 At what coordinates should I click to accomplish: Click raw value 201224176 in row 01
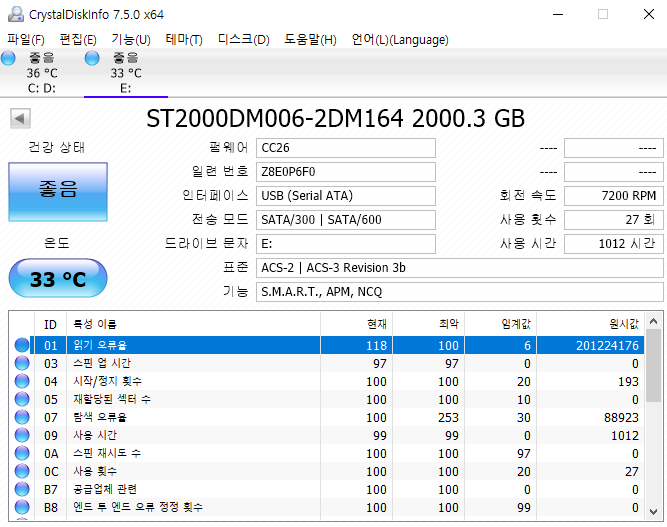pyautogui.click(x=607, y=345)
